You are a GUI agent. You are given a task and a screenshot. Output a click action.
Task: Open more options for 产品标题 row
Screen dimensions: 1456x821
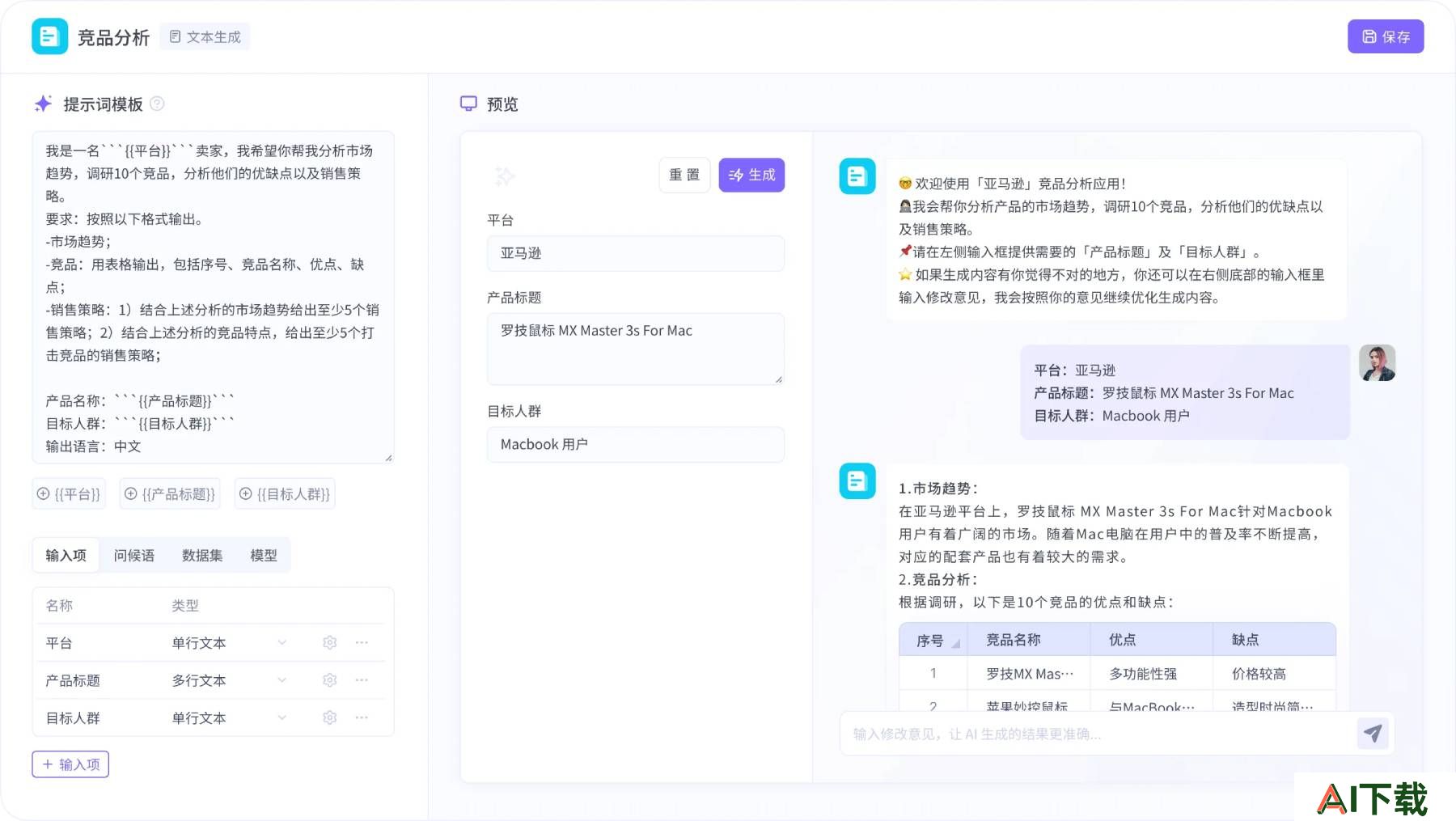(x=362, y=680)
